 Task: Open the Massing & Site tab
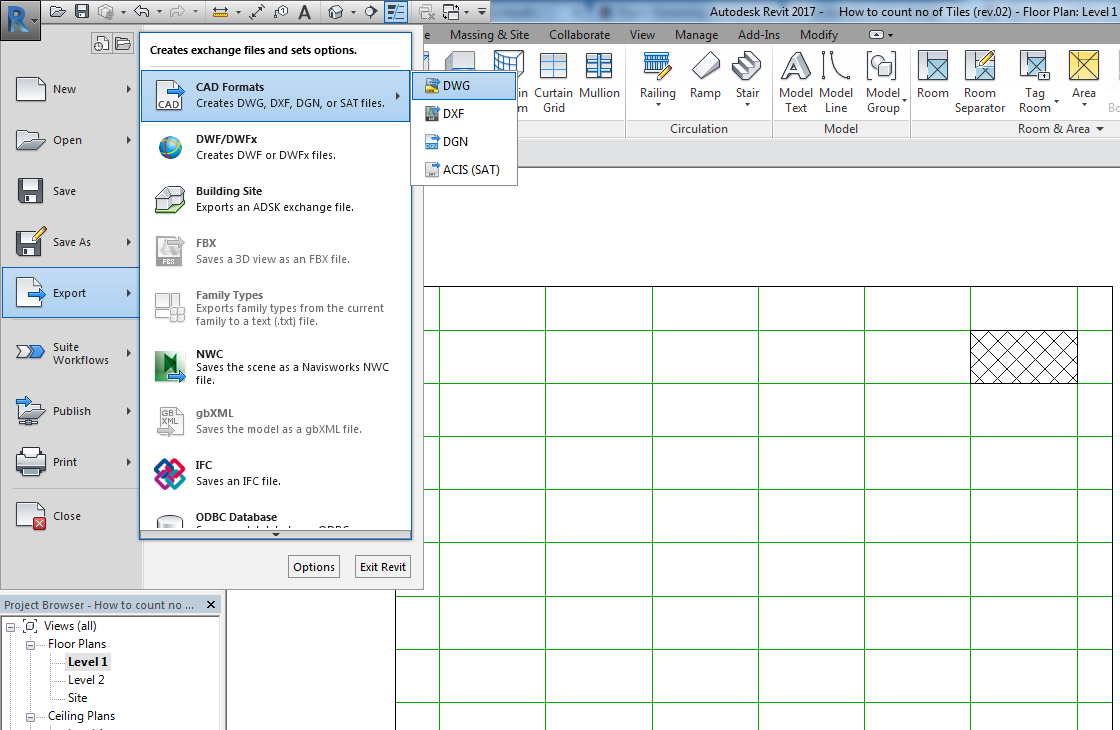tap(489, 33)
